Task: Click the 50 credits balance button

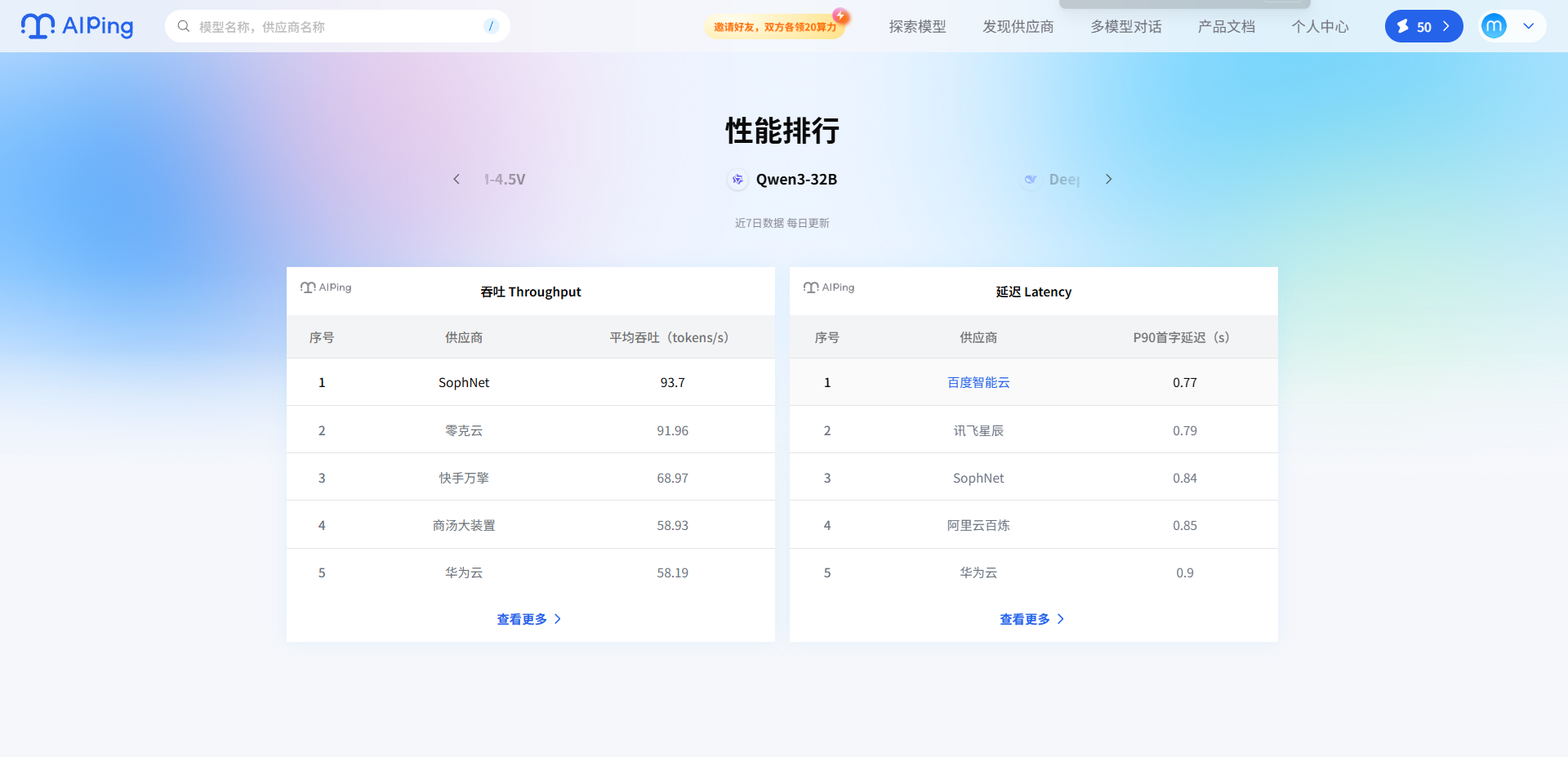Action: (1423, 26)
